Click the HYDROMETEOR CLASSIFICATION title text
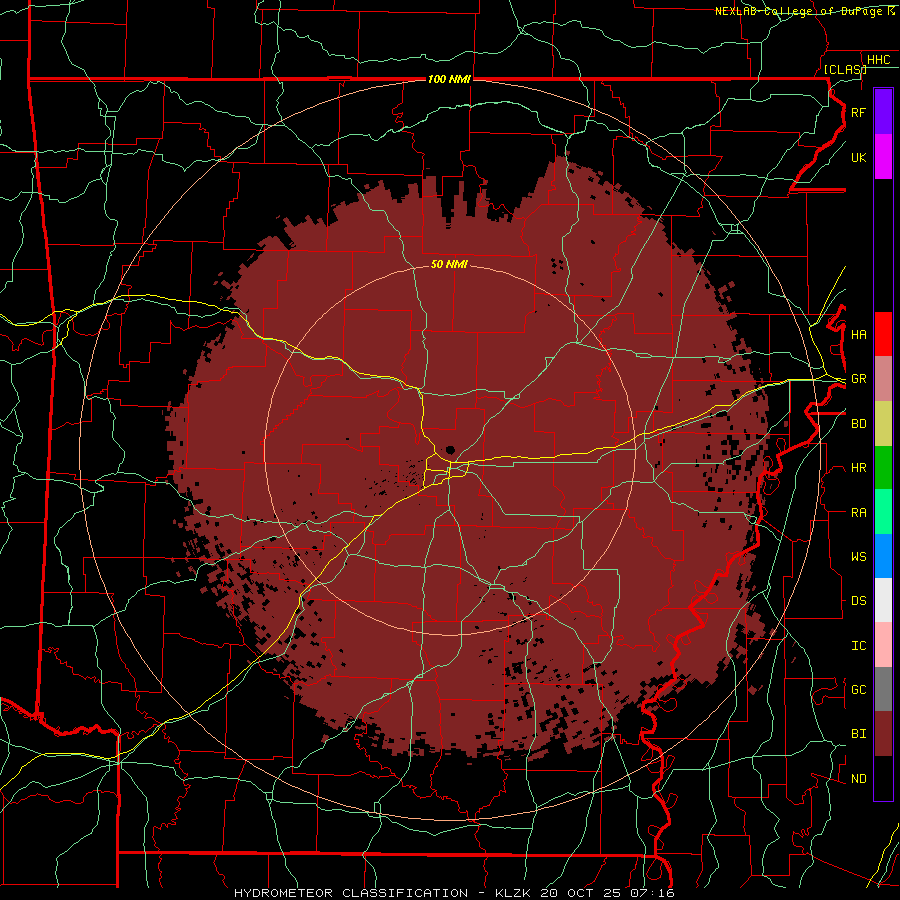The width and height of the screenshot is (900, 900). [x=351, y=893]
